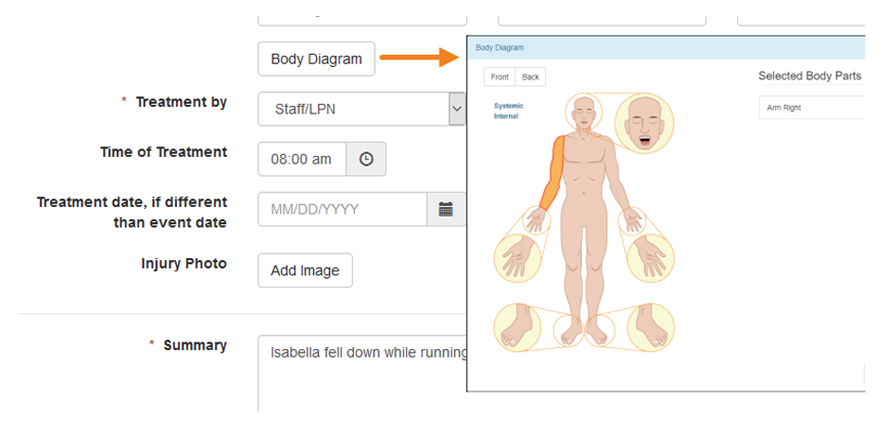Select the left arm on body figure
Image resolution: width=882 pixels, height=428 pixels.
pos(616,174)
